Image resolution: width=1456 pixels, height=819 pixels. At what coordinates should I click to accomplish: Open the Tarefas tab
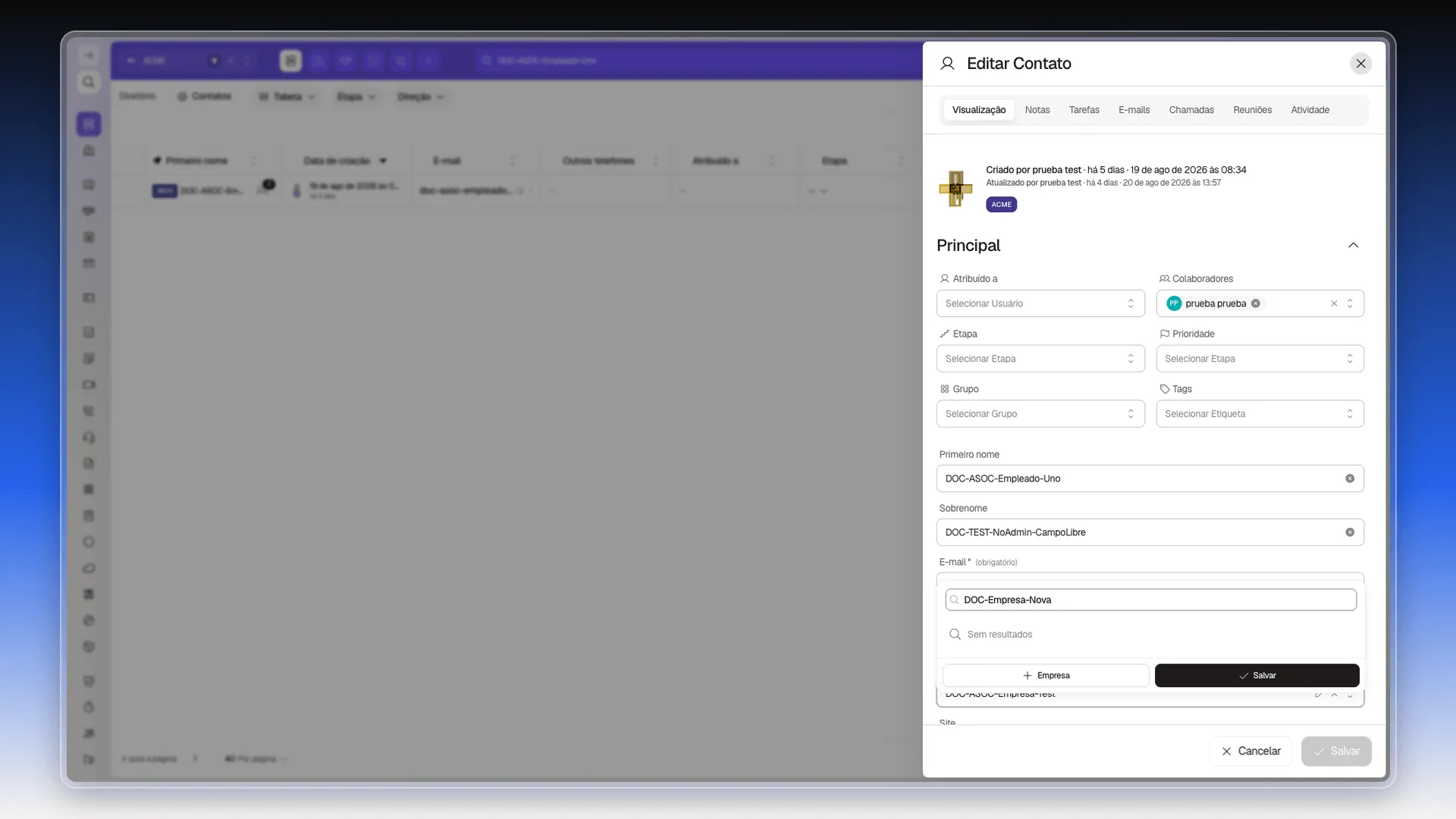[1084, 110]
